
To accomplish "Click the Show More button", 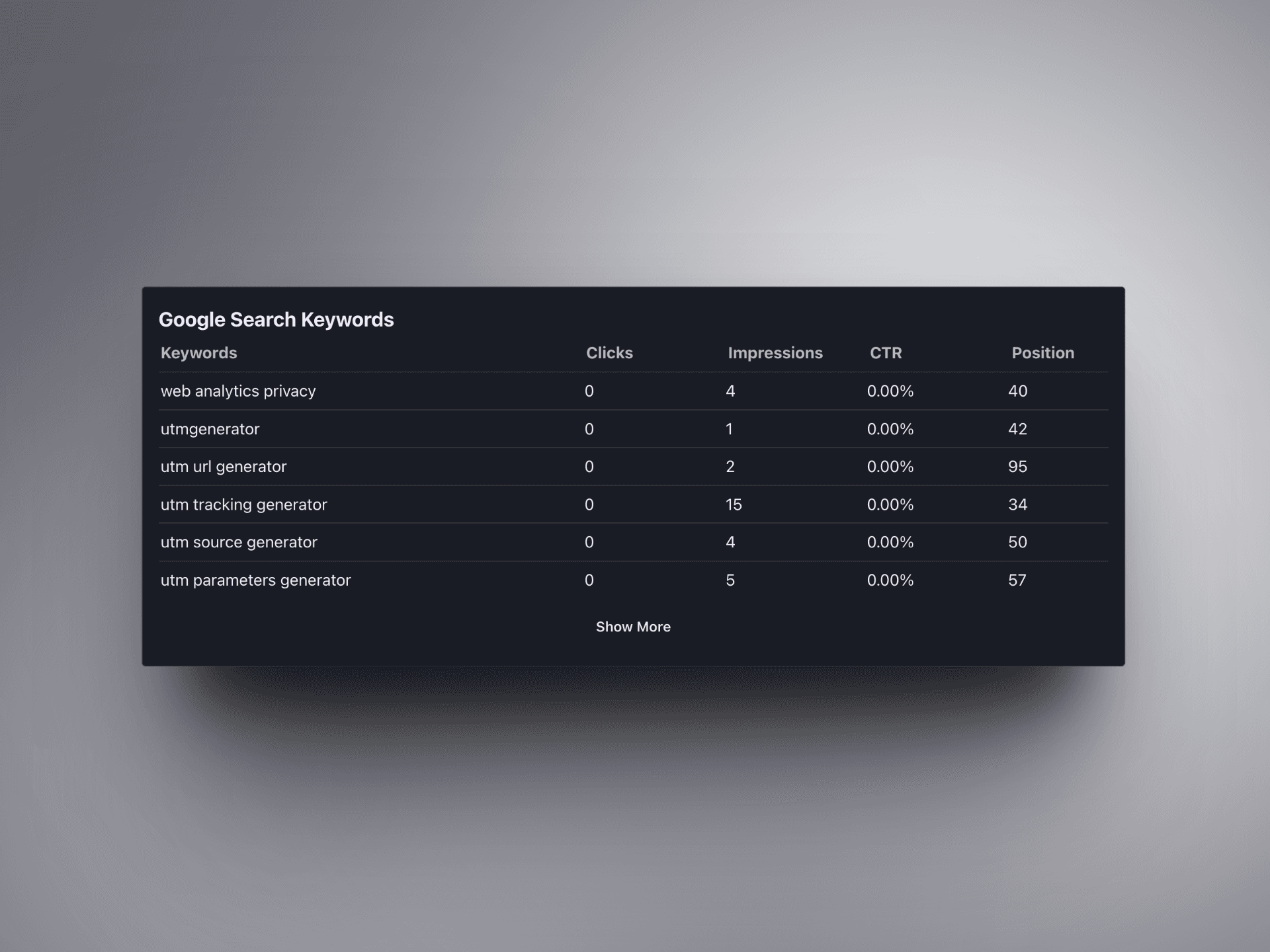I will pos(633,627).
